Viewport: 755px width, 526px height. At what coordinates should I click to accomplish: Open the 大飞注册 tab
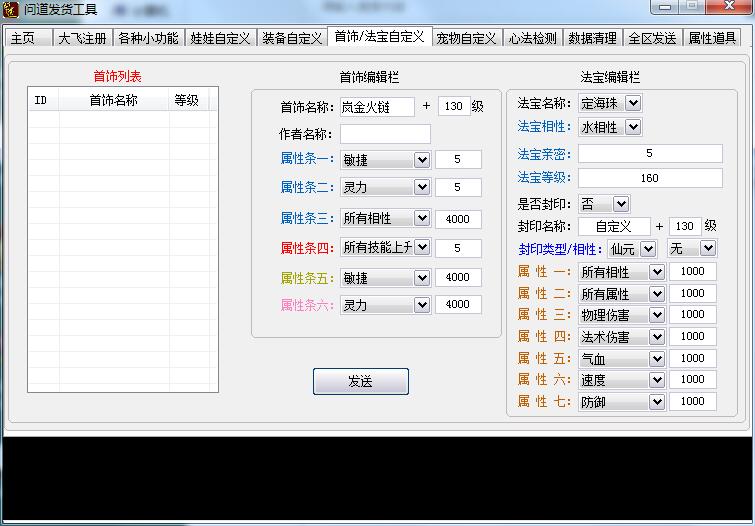(82, 38)
